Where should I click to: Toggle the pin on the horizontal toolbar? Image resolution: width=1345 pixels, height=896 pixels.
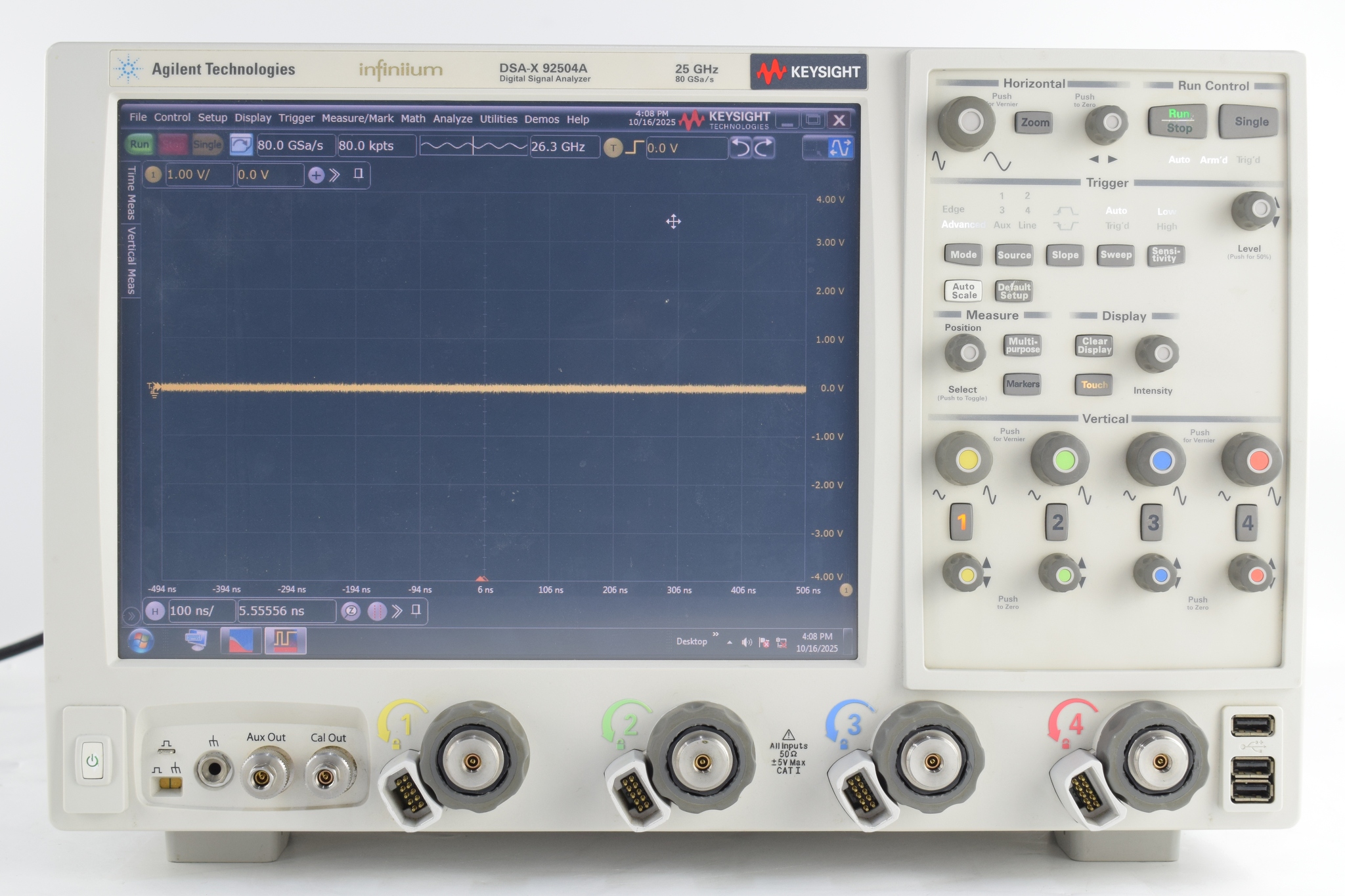point(416,610)
